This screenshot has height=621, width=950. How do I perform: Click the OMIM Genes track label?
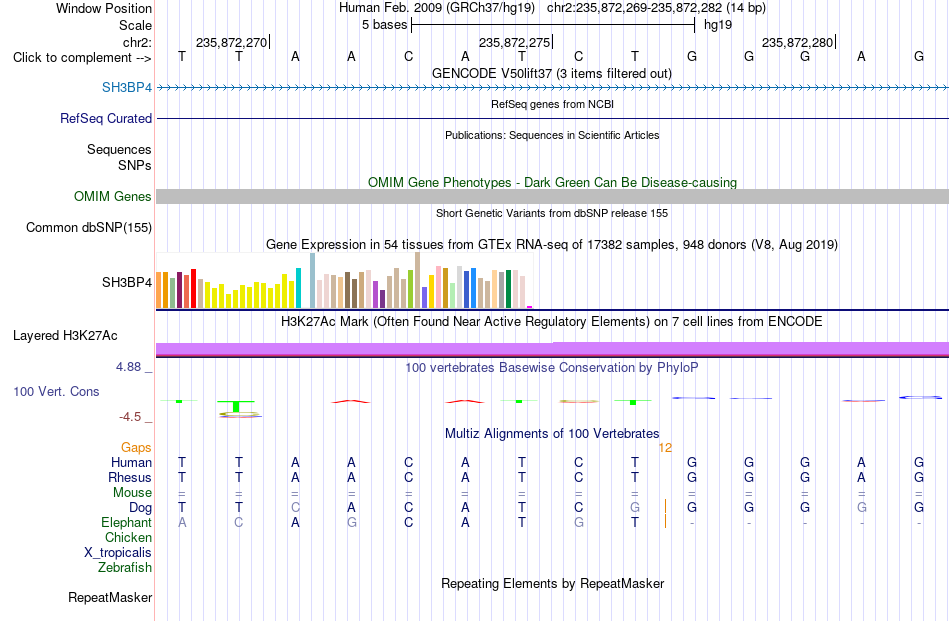click(x=113, y=196)
